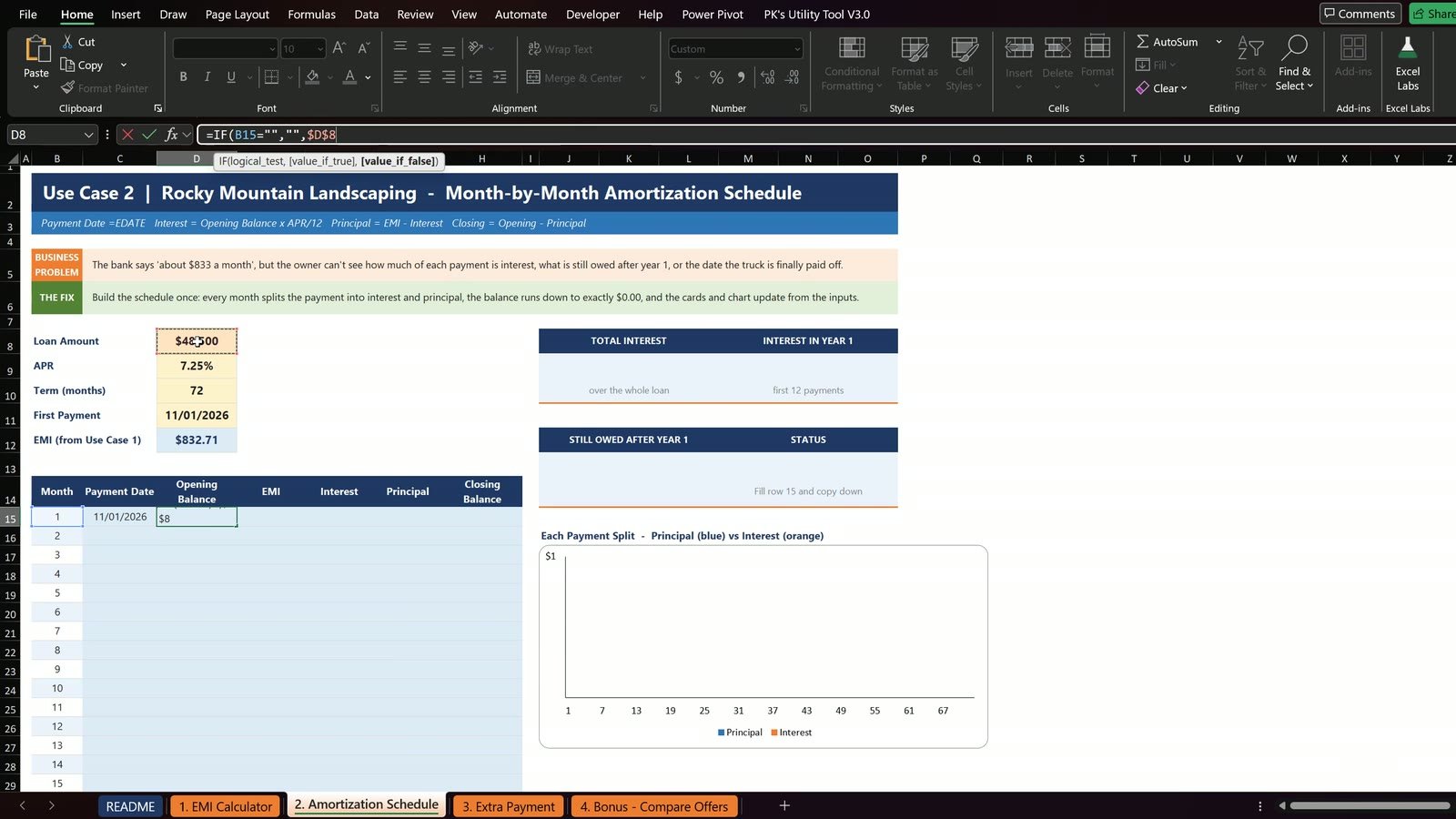Expand the Clear dropdown
The width and height of the screenshot is (1456, 819).
click(x=1184, y=88)
